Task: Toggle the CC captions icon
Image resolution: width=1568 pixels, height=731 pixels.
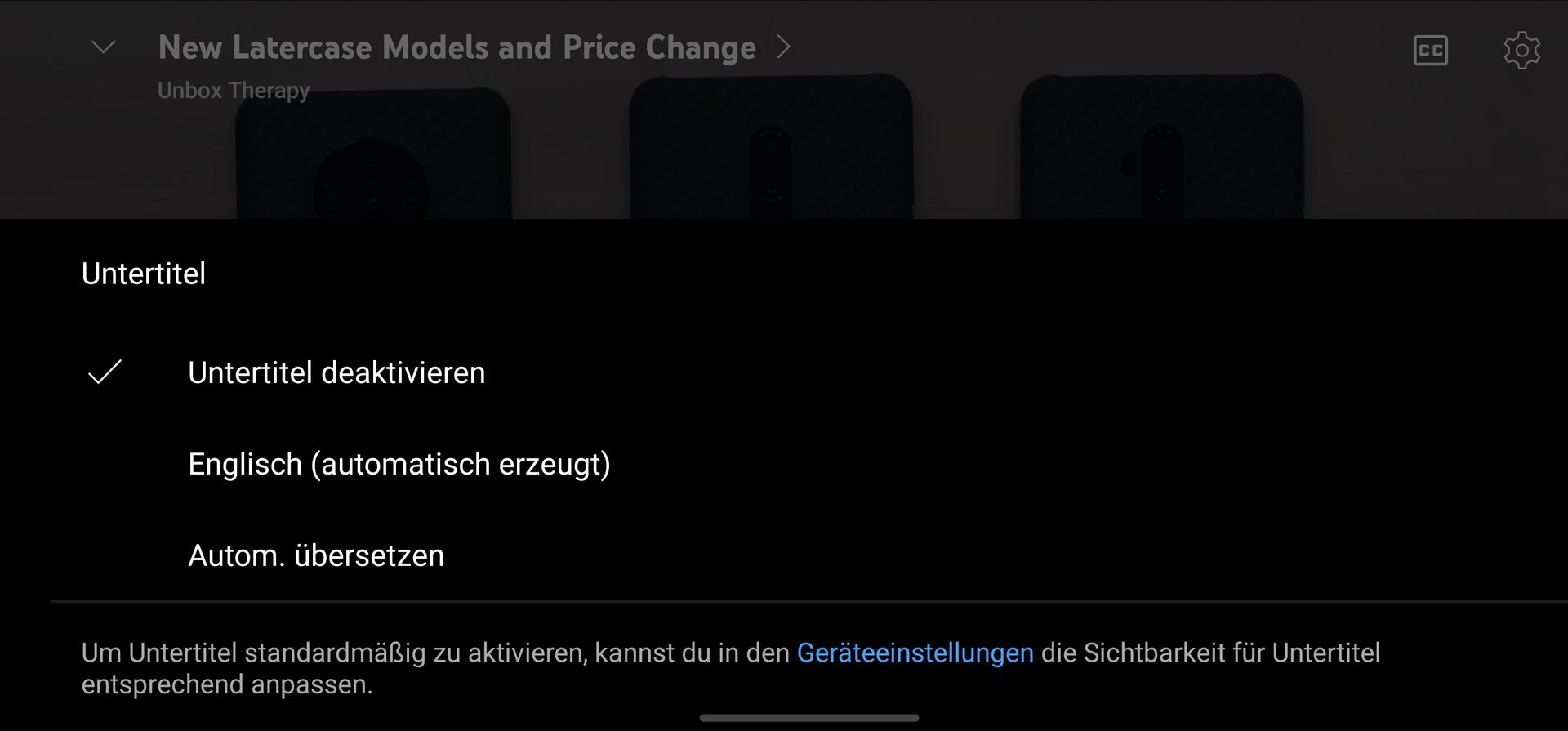Action: (x=1430, y=51)
